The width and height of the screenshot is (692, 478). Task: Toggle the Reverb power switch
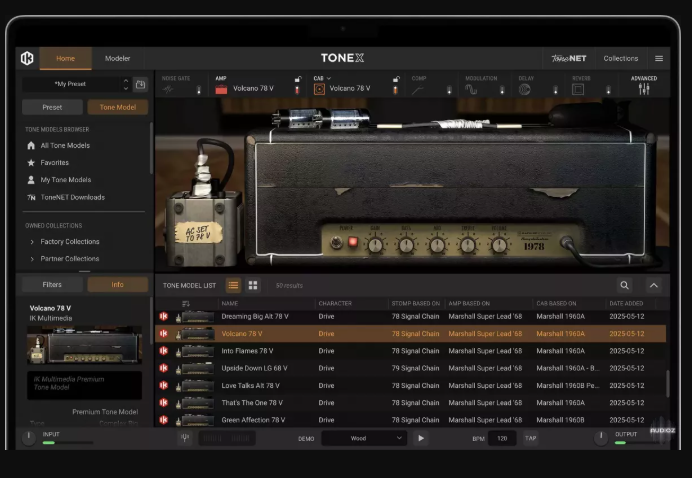(x=608, y=90)
